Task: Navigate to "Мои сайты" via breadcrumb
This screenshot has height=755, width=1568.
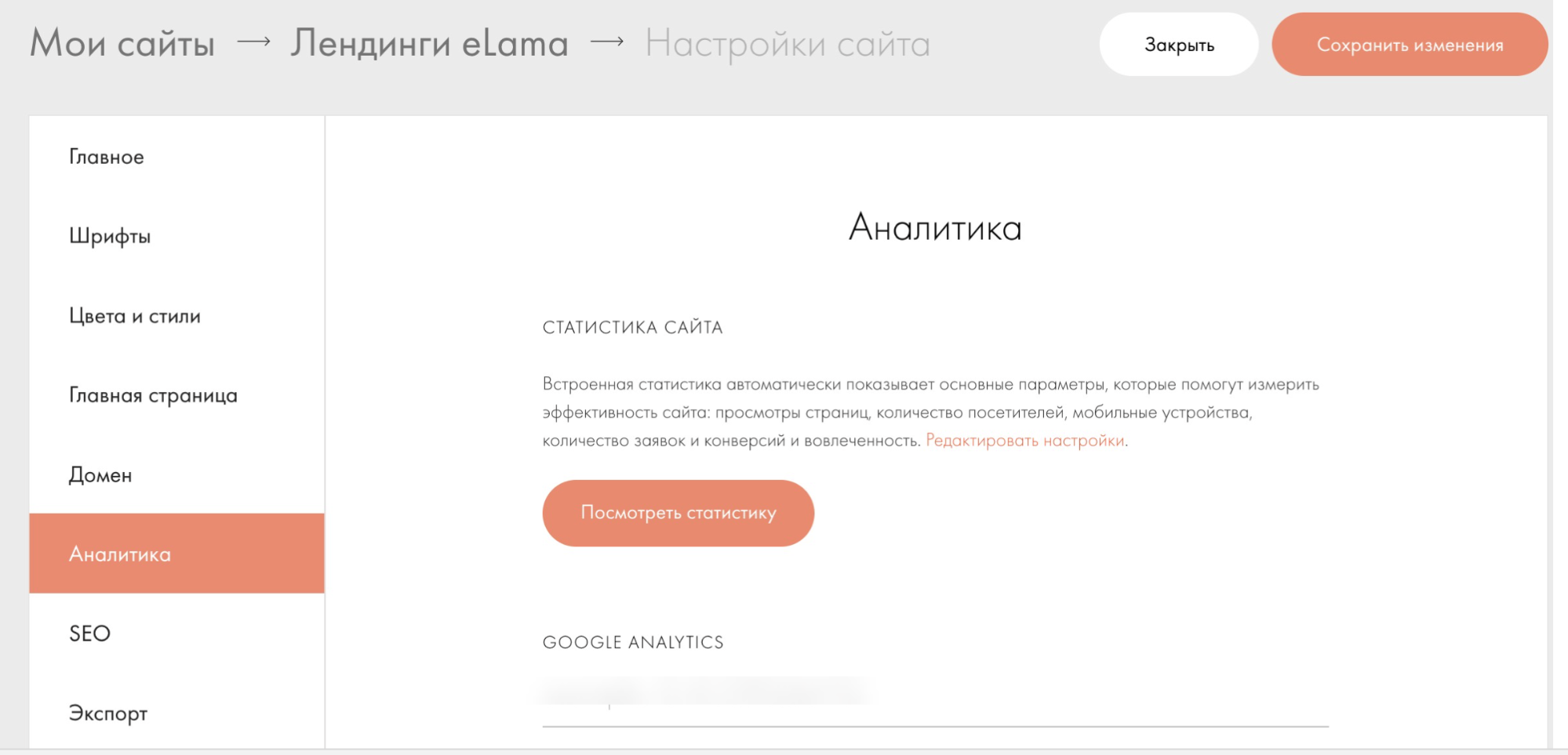Action: click(122, 43)
